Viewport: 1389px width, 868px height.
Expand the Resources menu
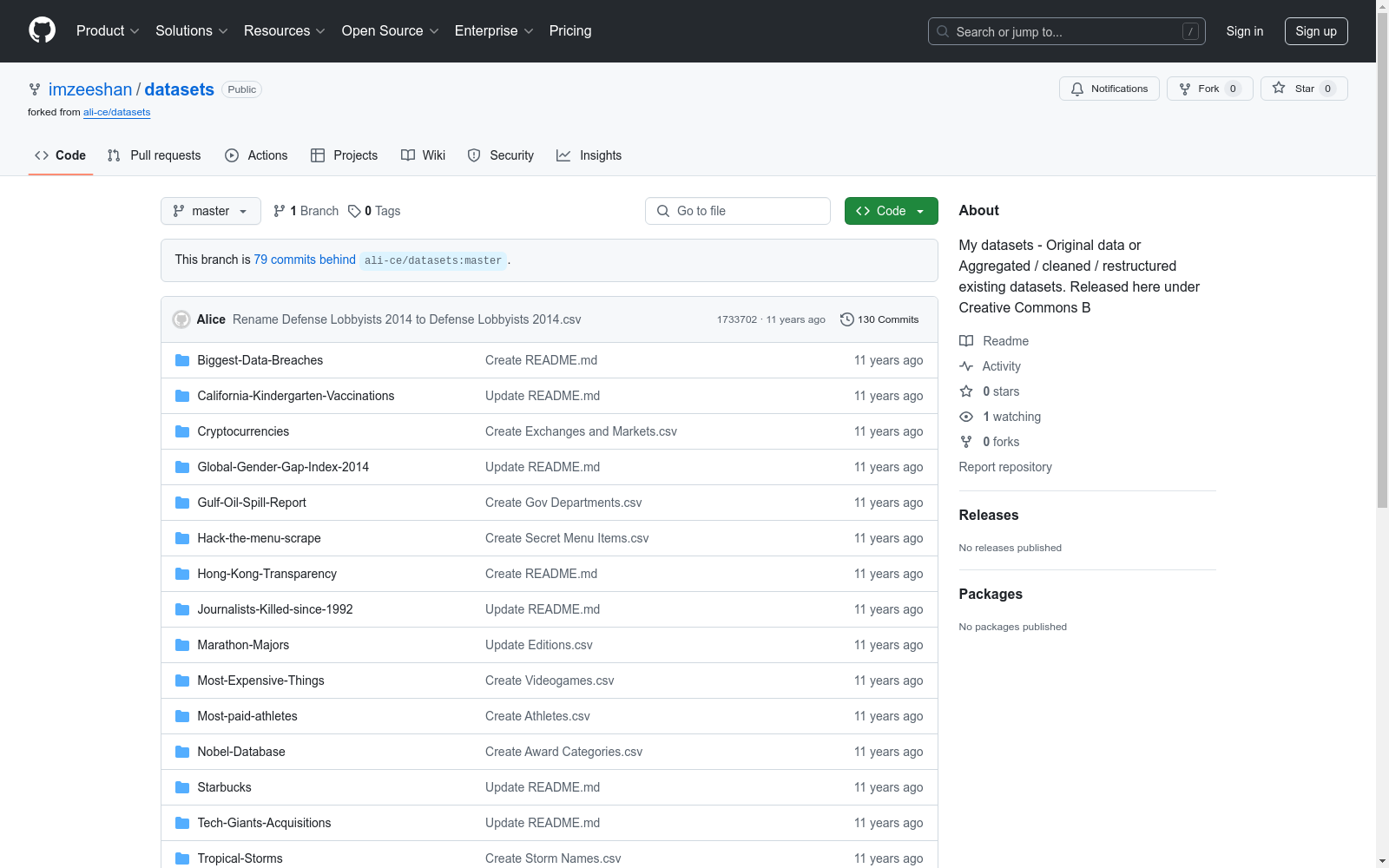click(285, 31)
